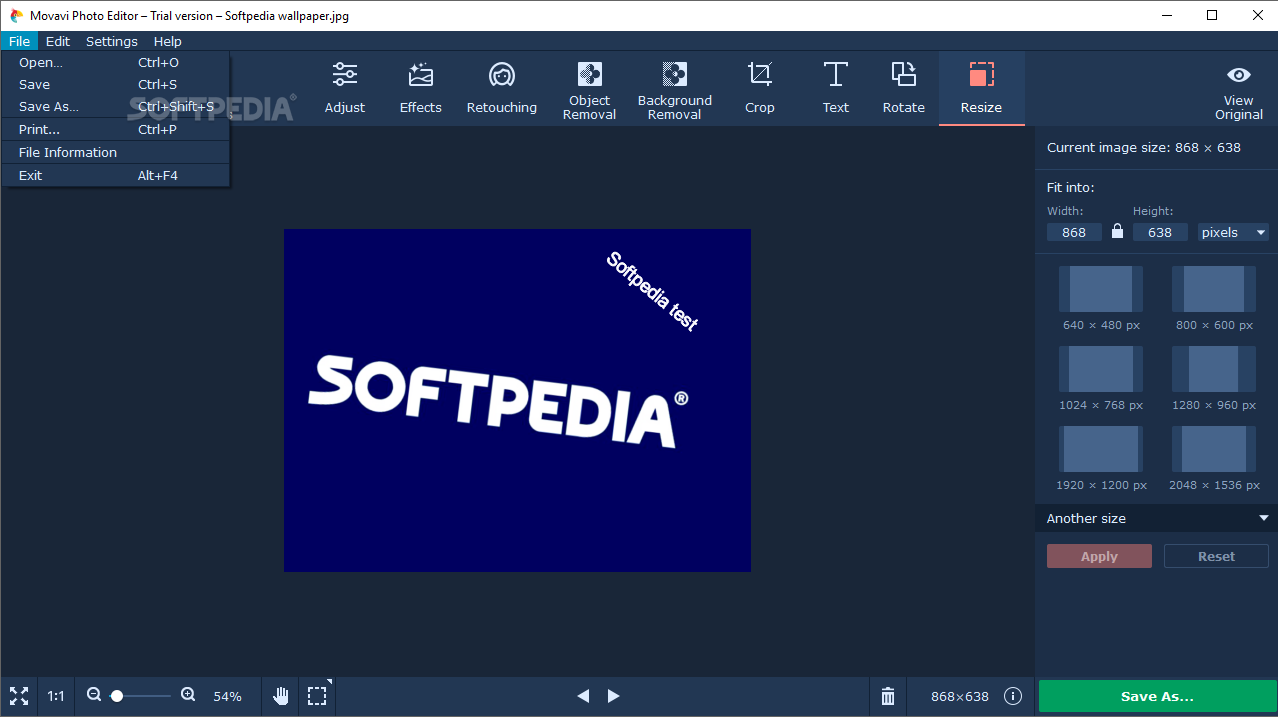Viewport: 1278px width, 717px height.
Task: Open the image info icon
Action: point(1013,696)
